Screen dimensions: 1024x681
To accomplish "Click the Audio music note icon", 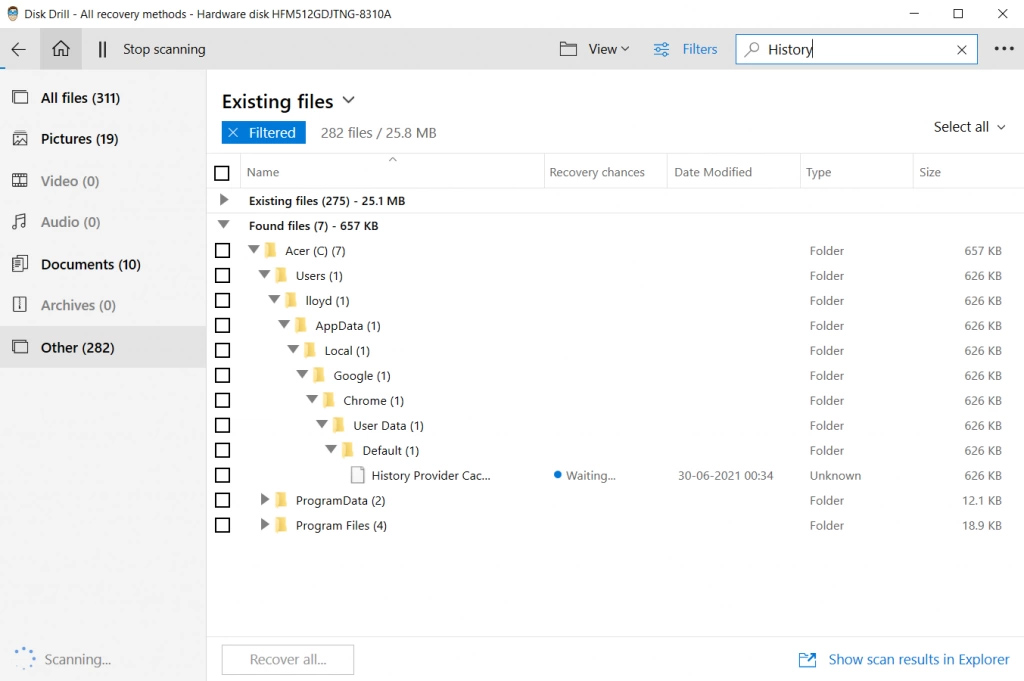I will (x=20, y=222).
